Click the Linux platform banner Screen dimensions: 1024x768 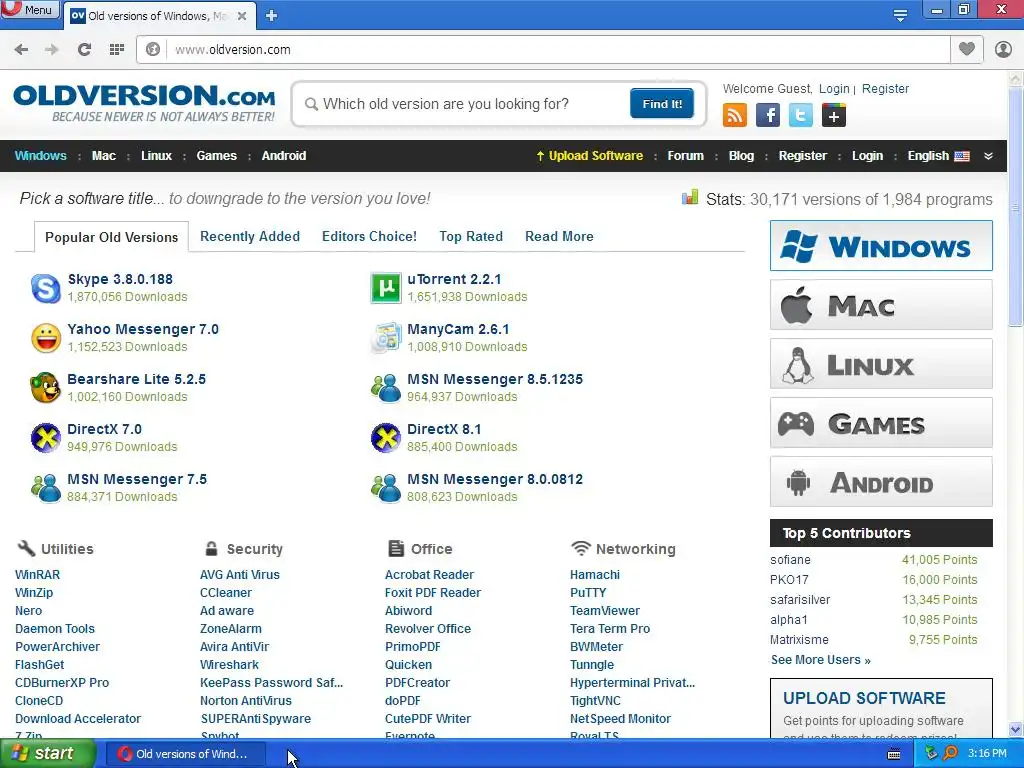click(x=881, y=364)
